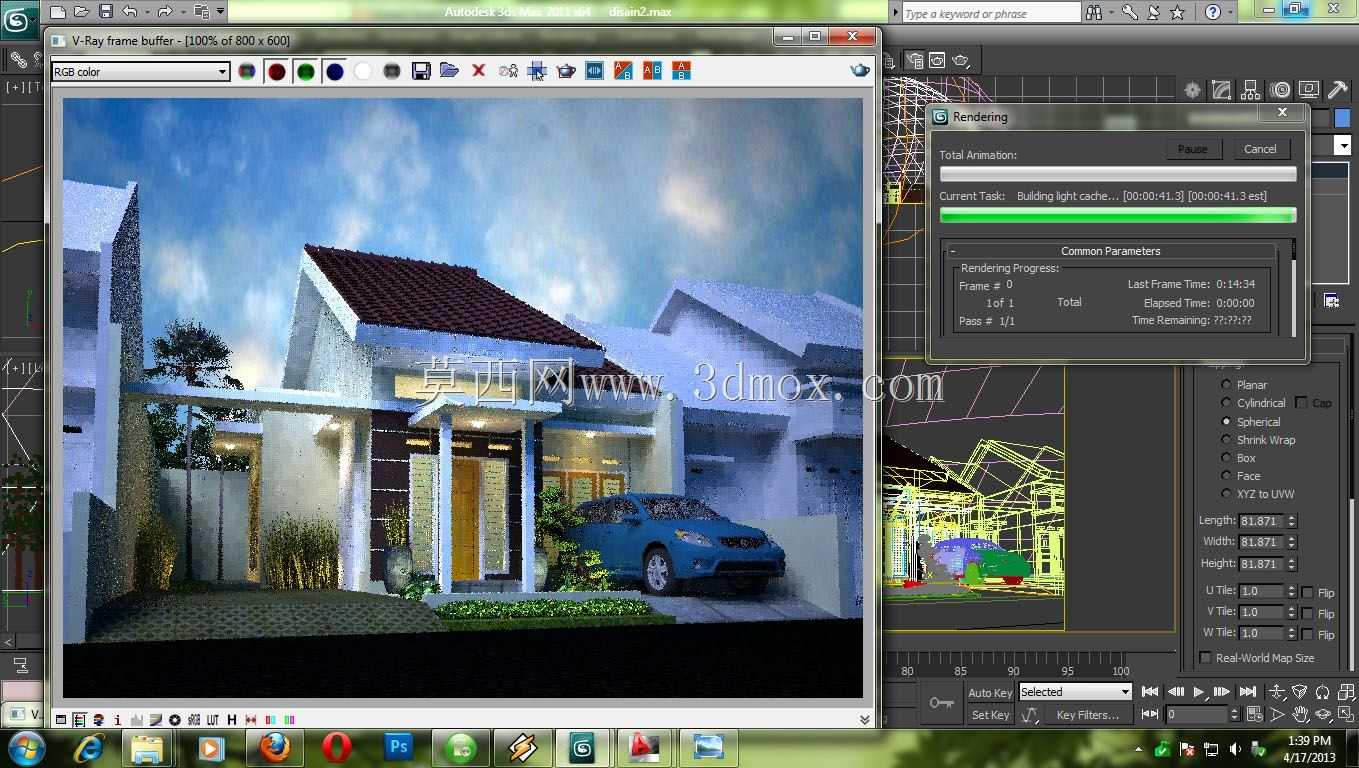Step to next frame
This screenshot has height=768, width=1359.
tap(1222, 692)
